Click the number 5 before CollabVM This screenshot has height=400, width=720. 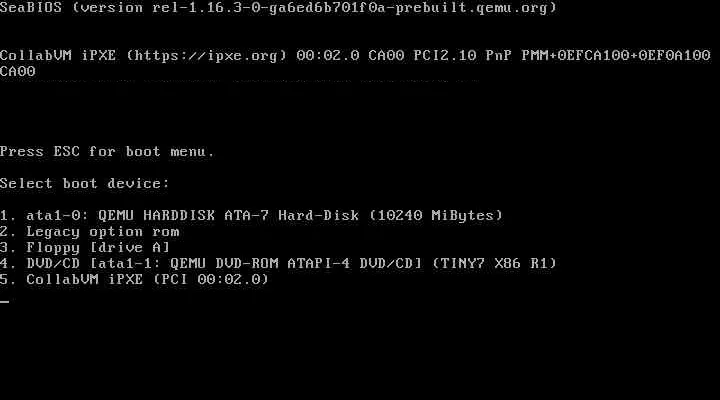6,279
